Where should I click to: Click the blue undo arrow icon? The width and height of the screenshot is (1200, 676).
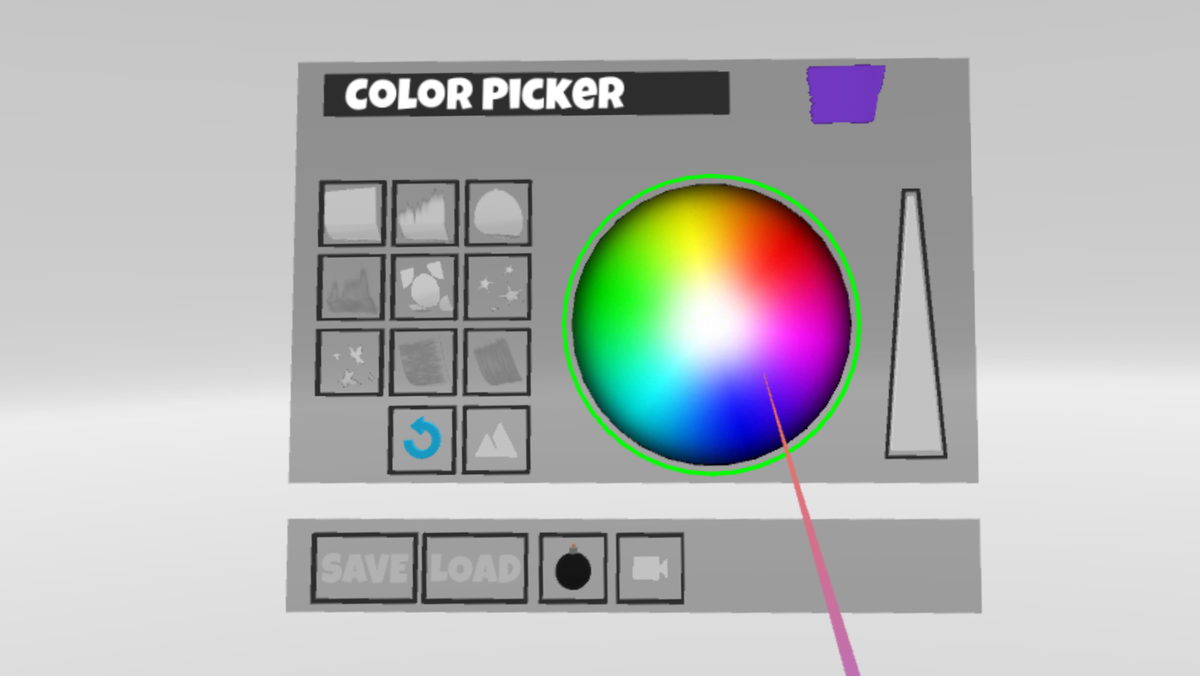pyautogui.click(x=422, y=439)
